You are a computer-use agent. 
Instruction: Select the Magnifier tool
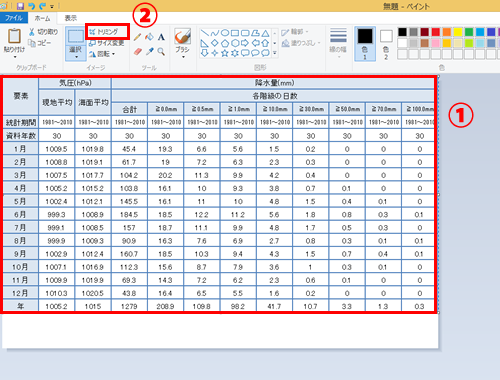click(x=161, y=51)
